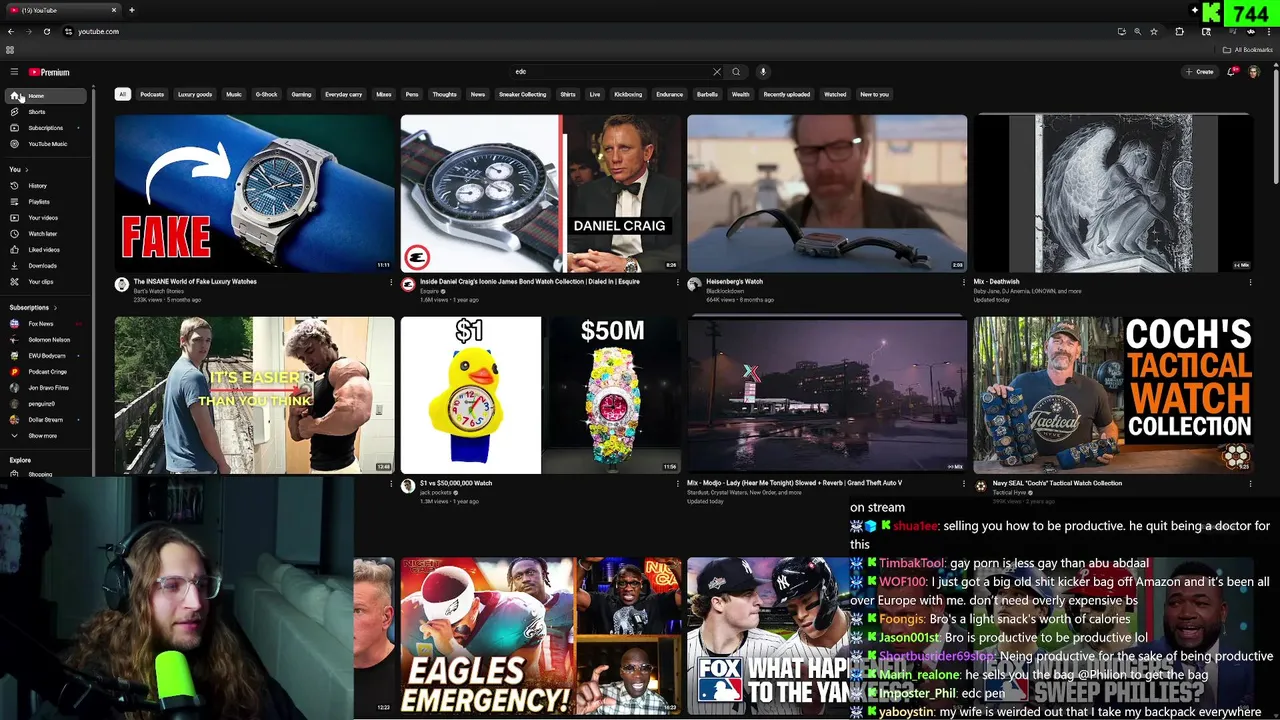Play the FAKE luxury watches thumbnail
The height and width of the screenshot is (720, 1280).
[254, 193]
